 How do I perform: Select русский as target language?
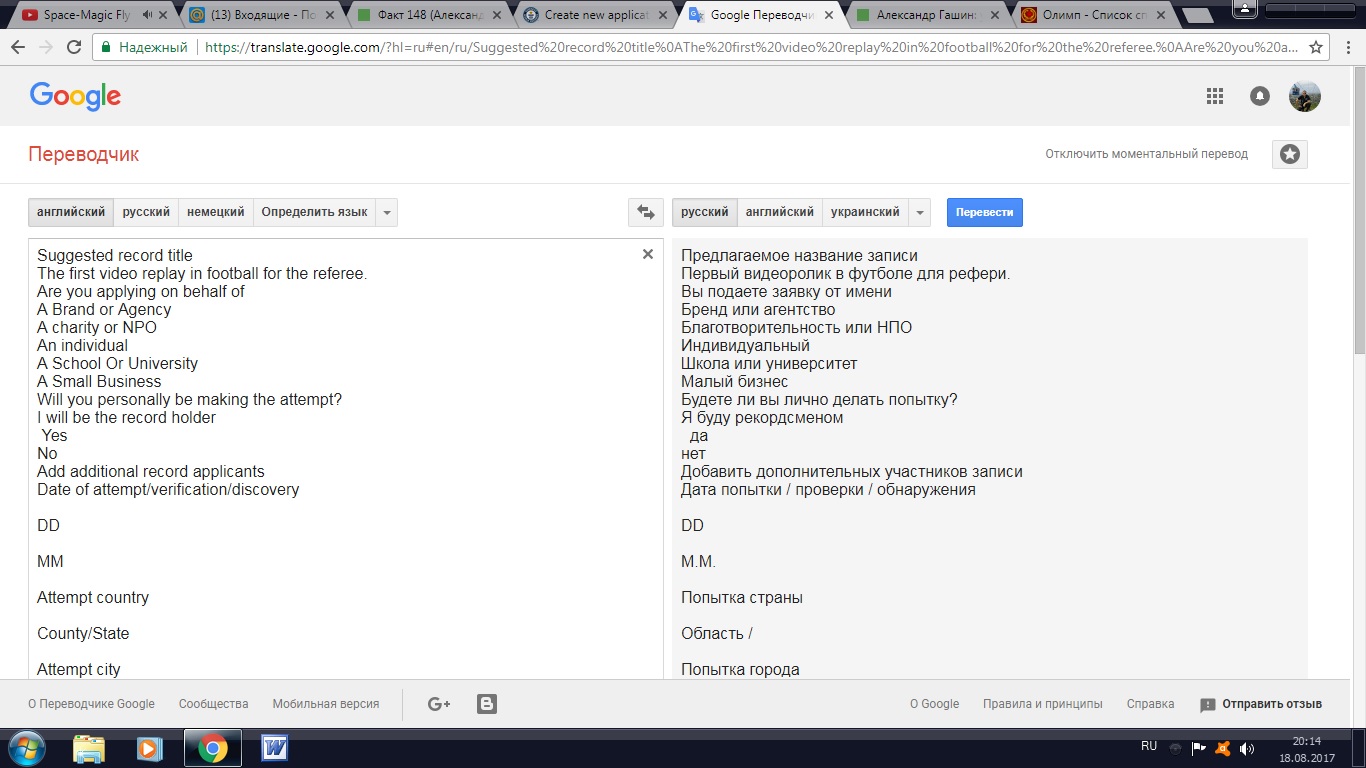[x=705, y=212]
